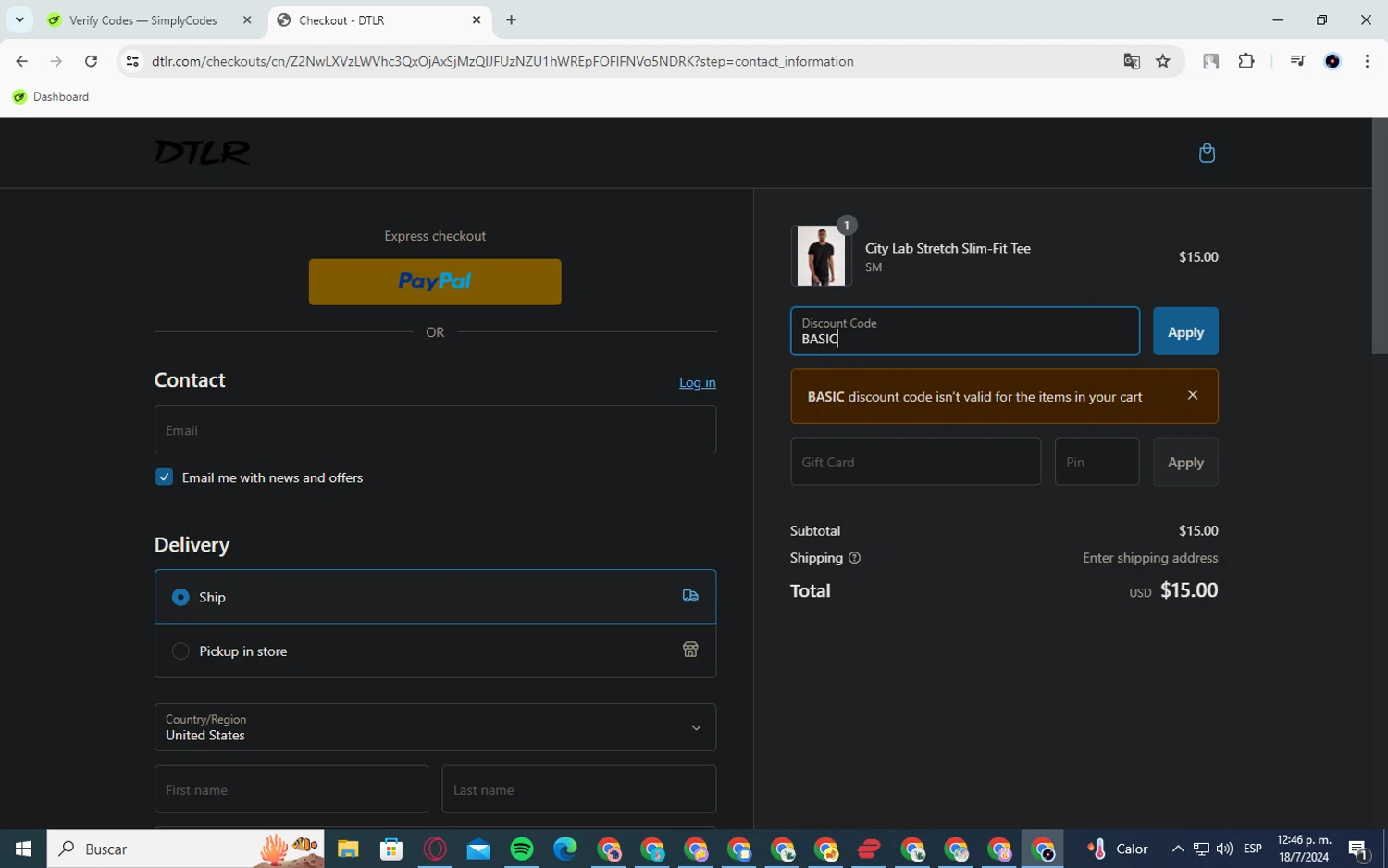Show hidden system tray icons
1388x868 pixels.
1178,849
